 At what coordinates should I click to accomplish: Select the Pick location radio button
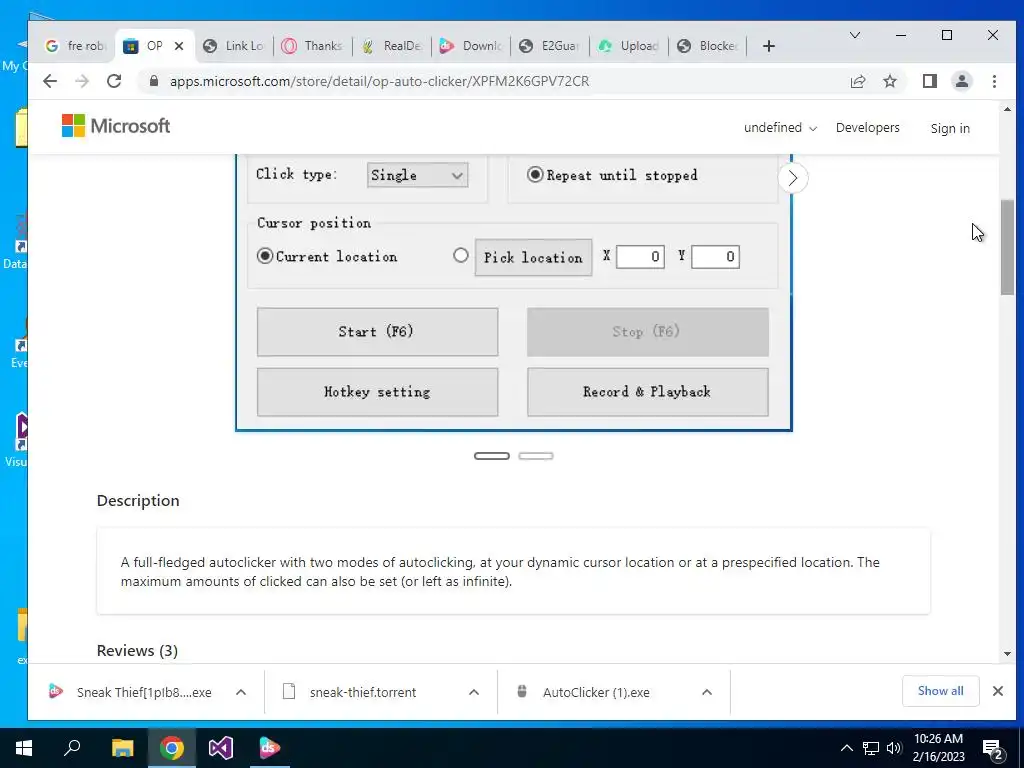[x=460, y=255]
